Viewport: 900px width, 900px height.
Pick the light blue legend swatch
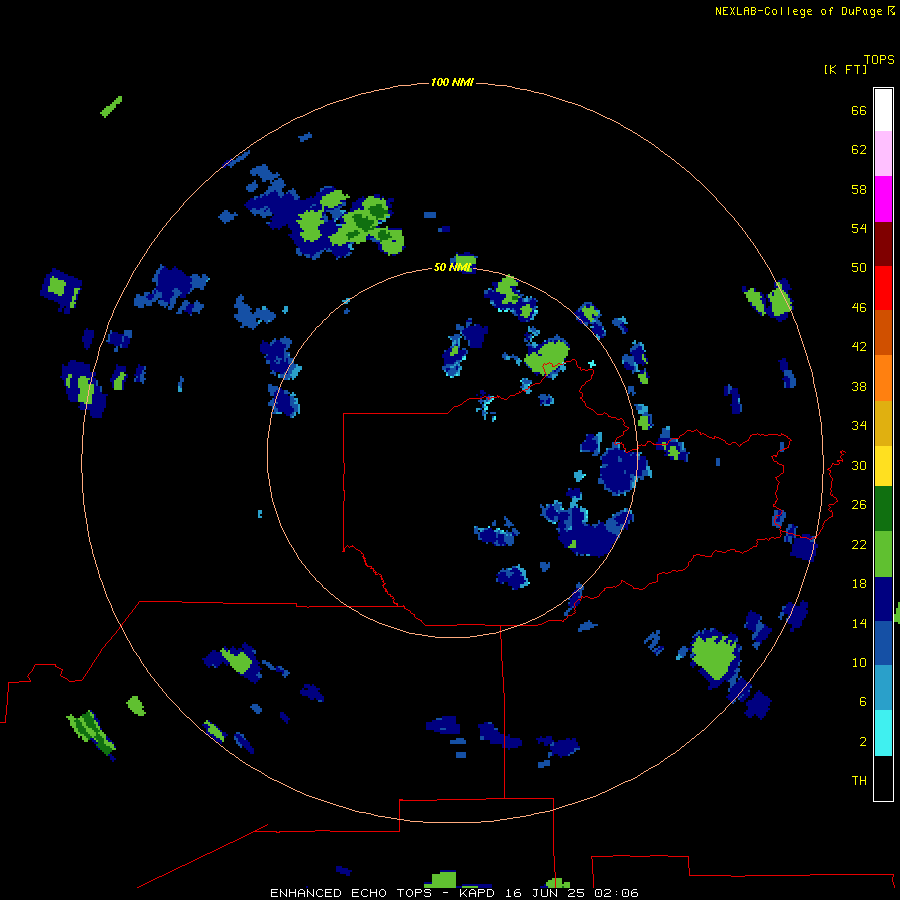pyautogui.click(x=883, y=688)
